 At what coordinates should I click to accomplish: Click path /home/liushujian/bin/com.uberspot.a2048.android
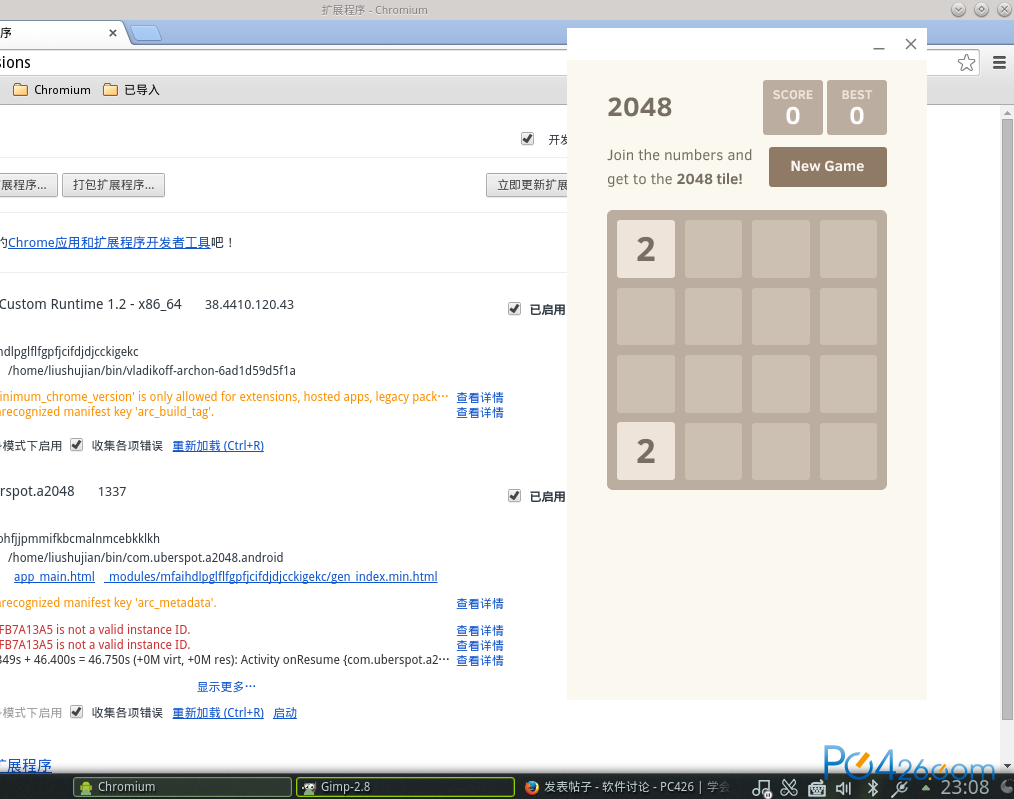pyautogui.click(x=146, y=557)
